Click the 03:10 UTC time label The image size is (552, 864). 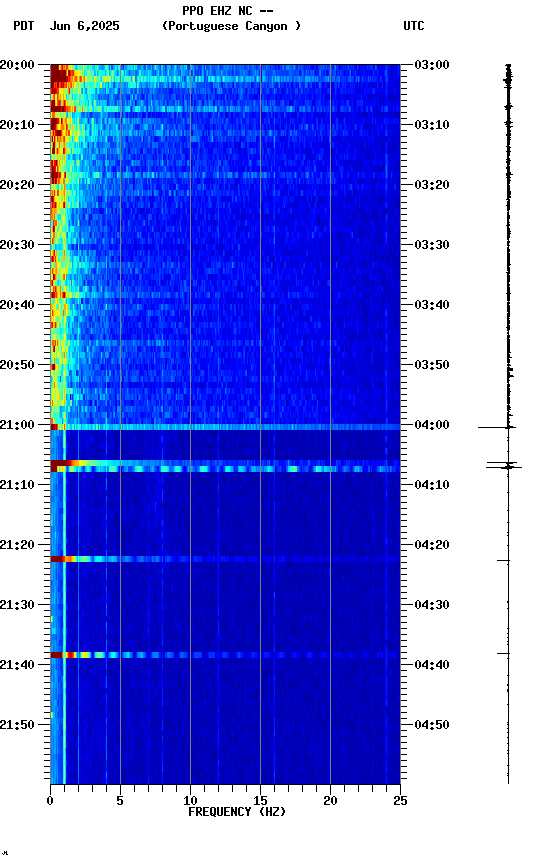[432, 125]
